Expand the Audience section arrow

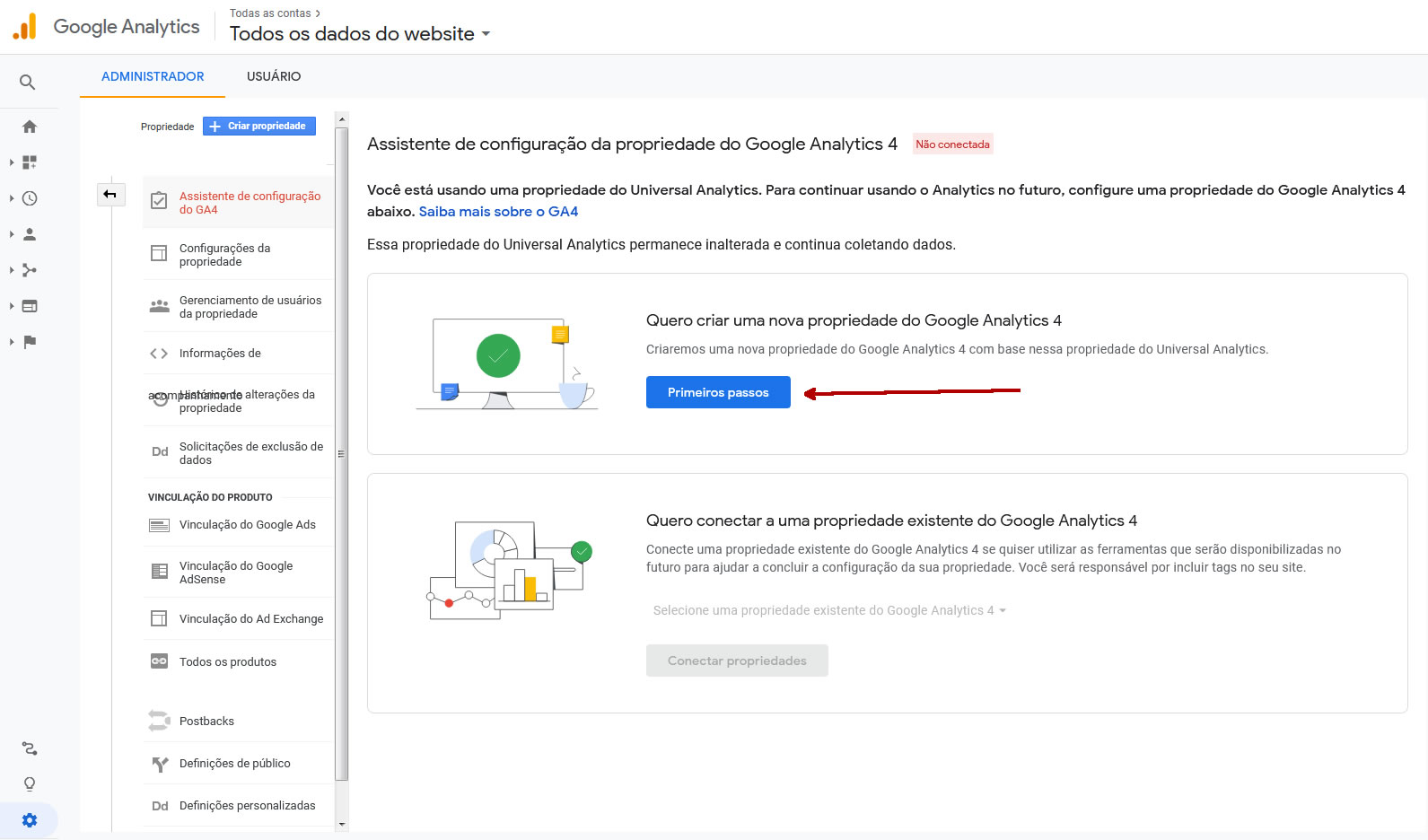[x=11, y=234]
